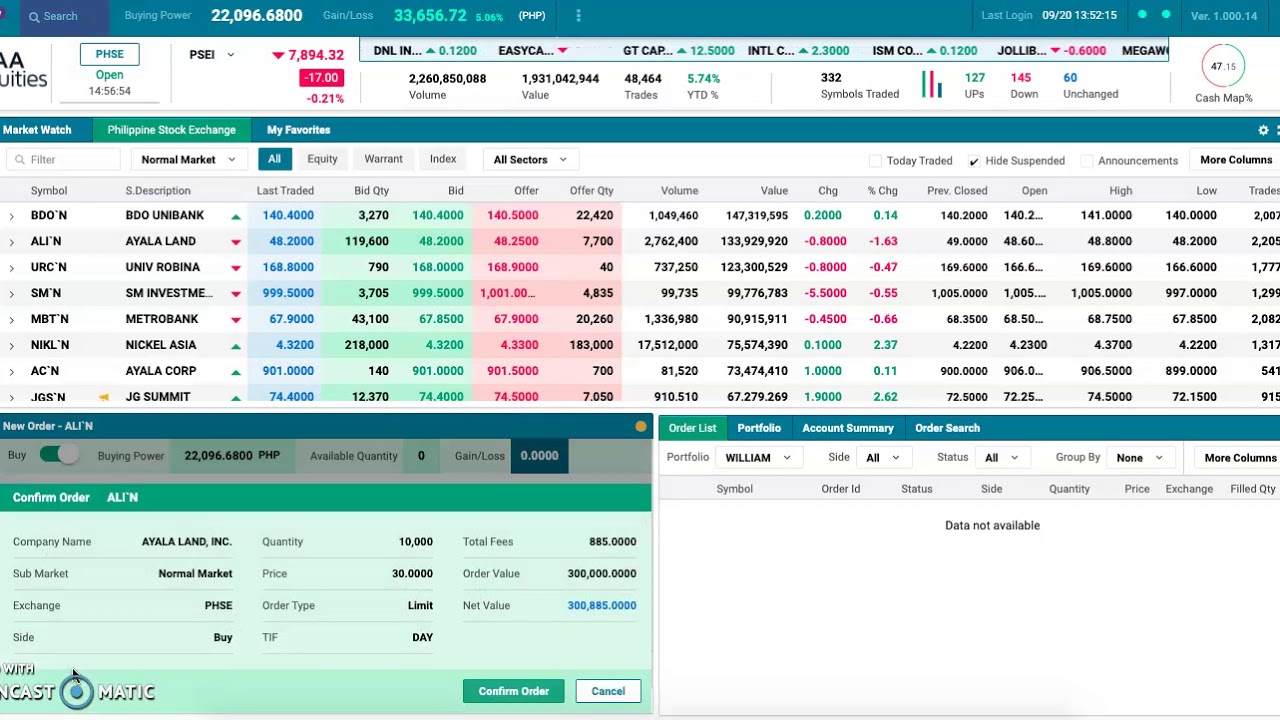Viewport: 1280px width, 720px height.
Task: Switch to Market Watch tab
Action: 37,130
